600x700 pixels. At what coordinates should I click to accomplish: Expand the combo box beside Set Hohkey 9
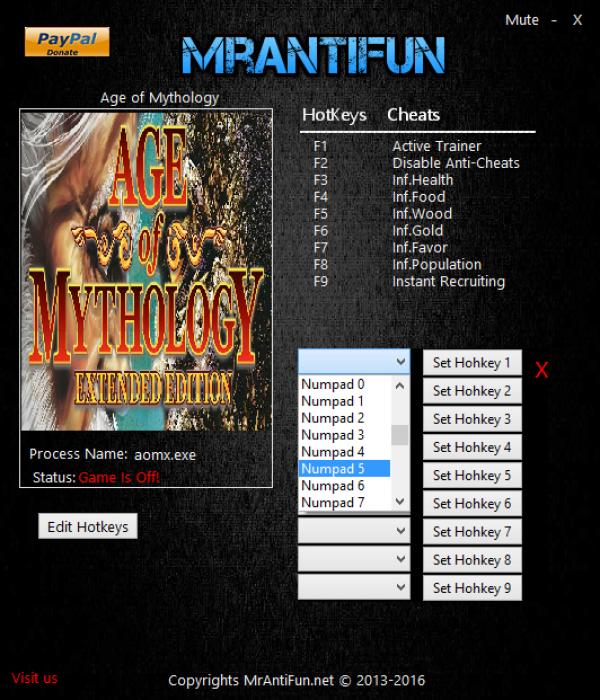[x=354, y=587]
